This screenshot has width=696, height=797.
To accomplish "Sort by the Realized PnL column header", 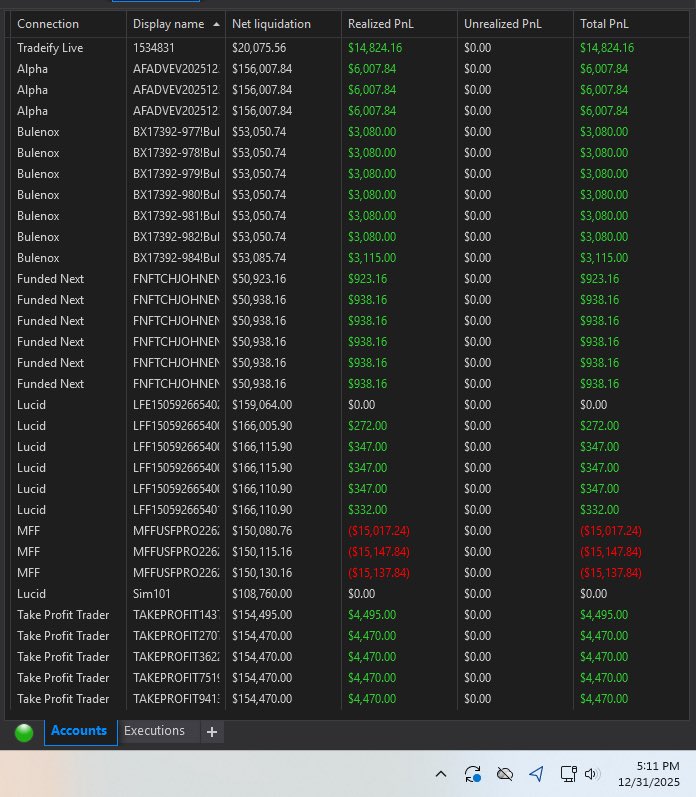I will click(380, 24).
